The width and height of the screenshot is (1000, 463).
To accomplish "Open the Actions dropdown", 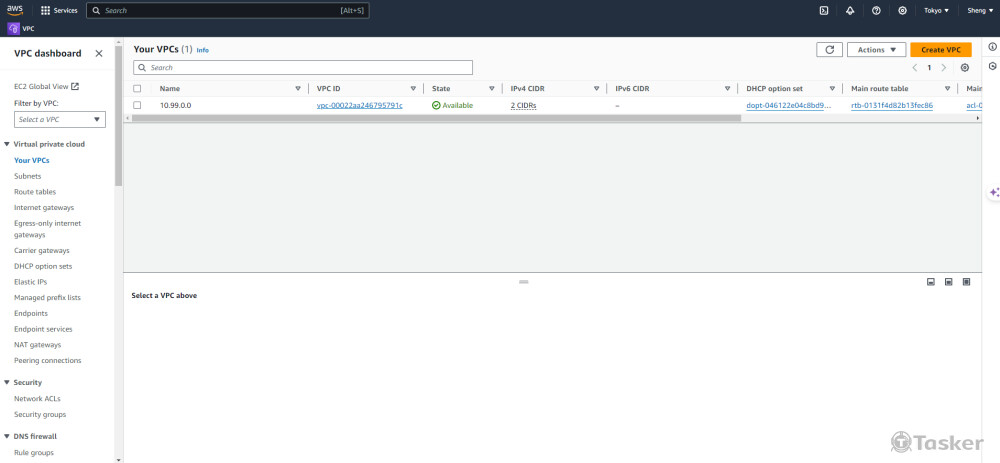I will click(x=876, y=49).
